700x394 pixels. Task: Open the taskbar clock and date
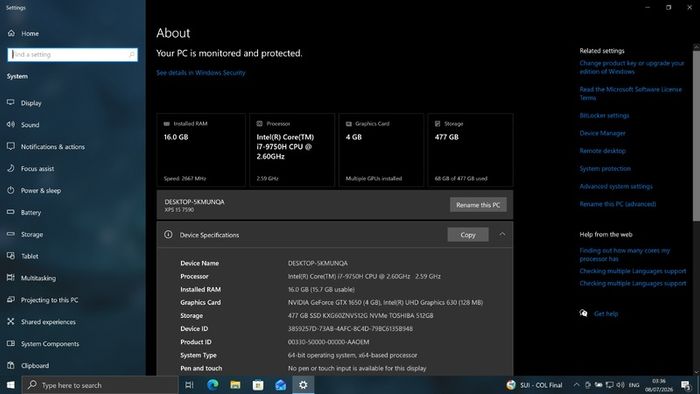(x=658, y=385)
